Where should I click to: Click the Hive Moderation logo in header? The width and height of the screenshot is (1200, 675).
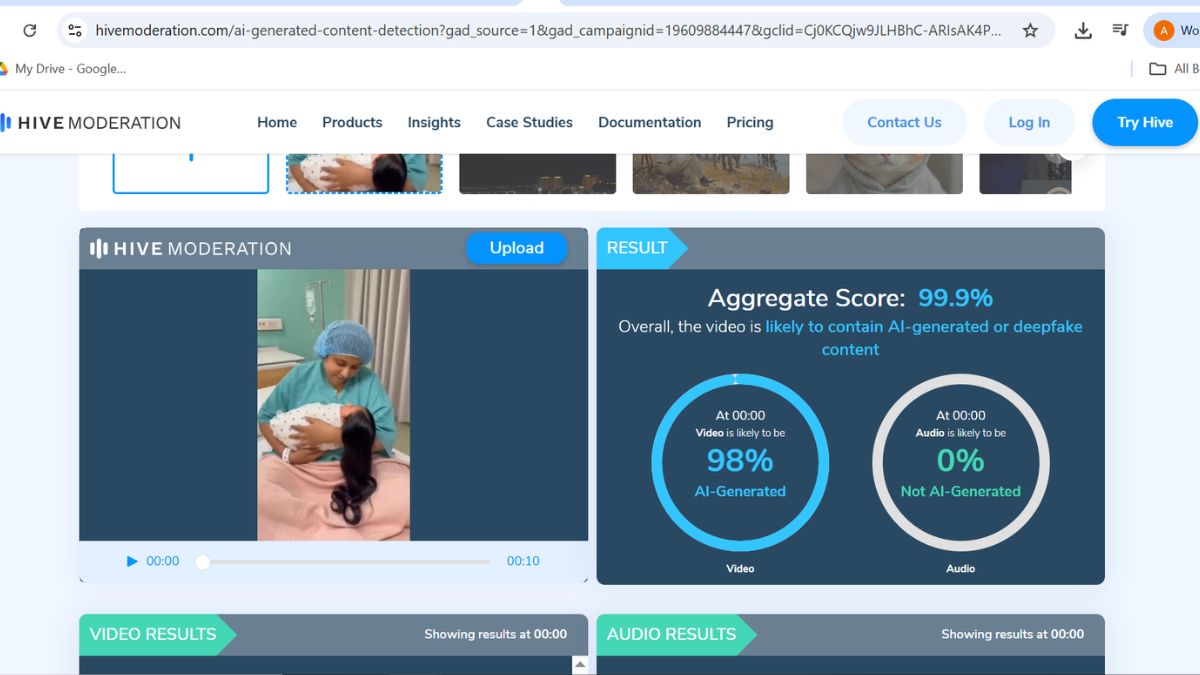(91, 123)
